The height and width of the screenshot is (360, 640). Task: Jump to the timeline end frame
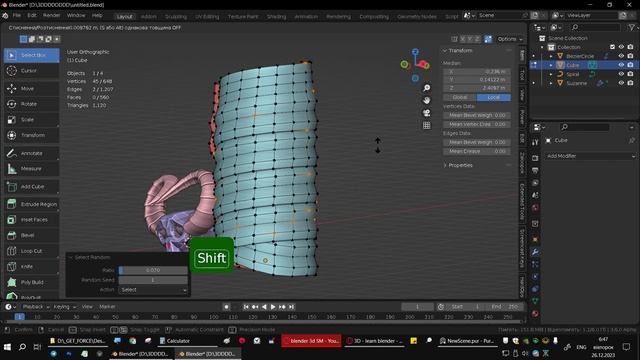[291, 307]
